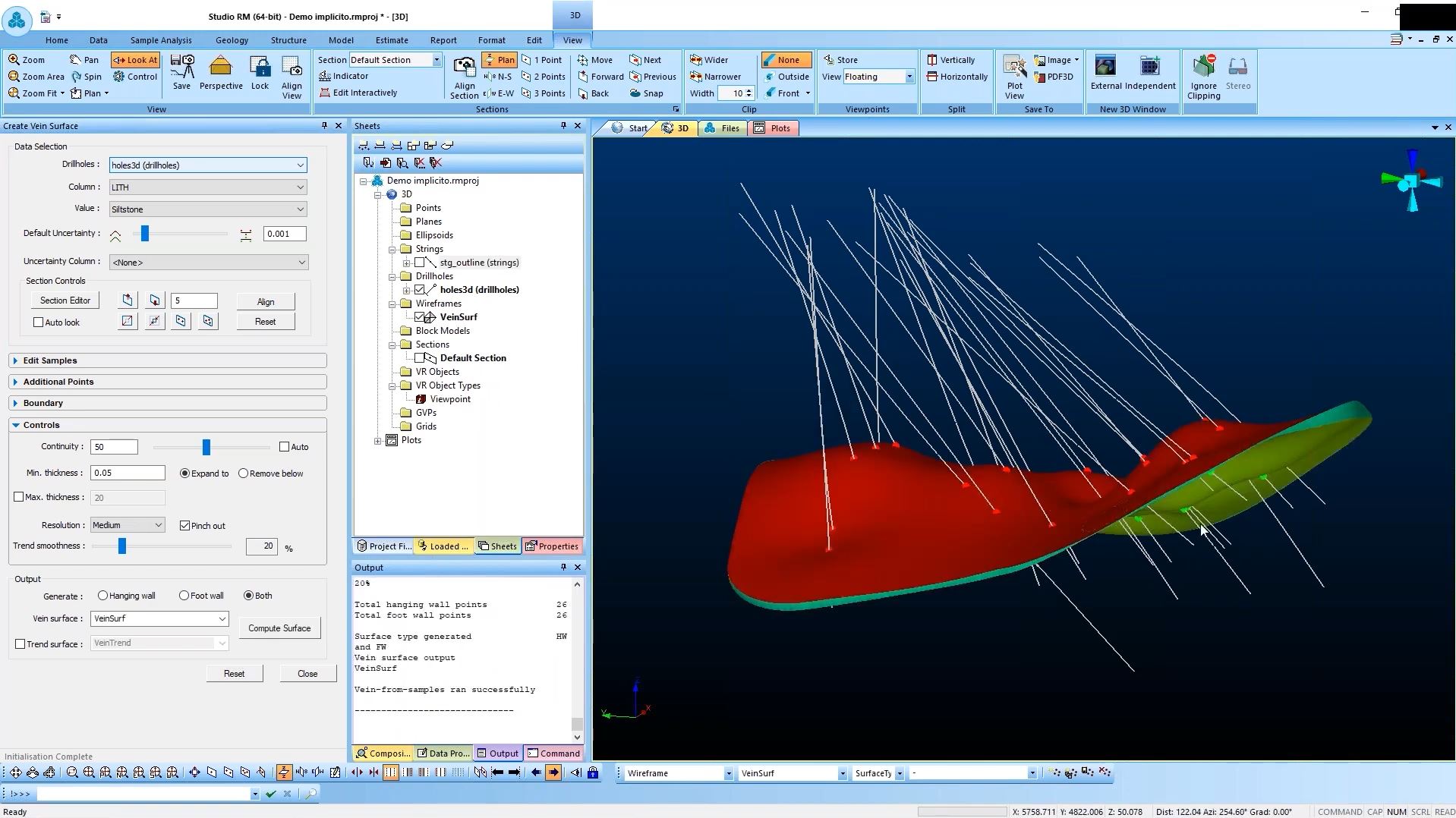
Task: Open the Estimate ribbon tab
Action: [x=392, y=40]
